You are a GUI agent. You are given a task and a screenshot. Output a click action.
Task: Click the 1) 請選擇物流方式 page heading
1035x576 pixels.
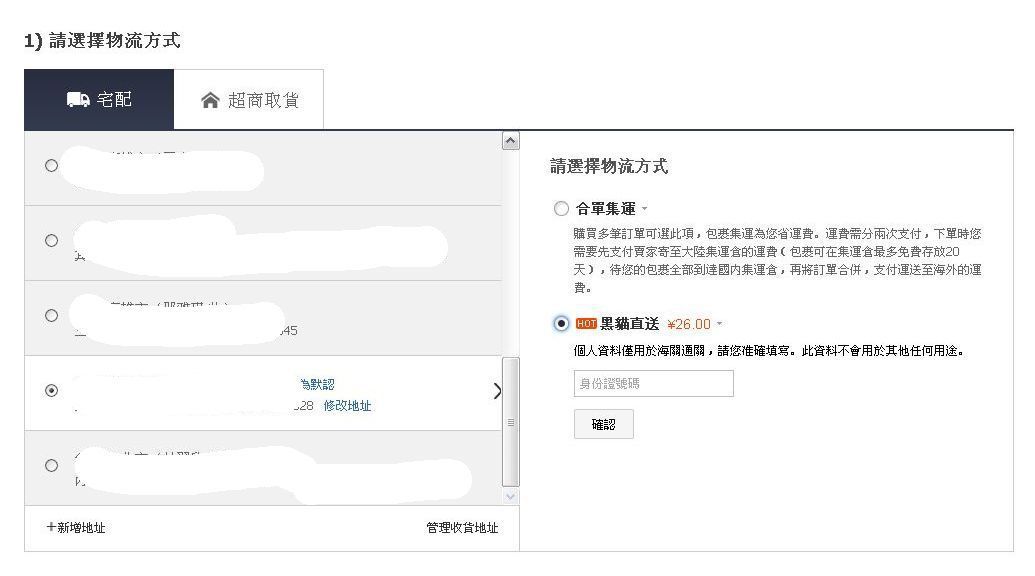pos(102,40)
